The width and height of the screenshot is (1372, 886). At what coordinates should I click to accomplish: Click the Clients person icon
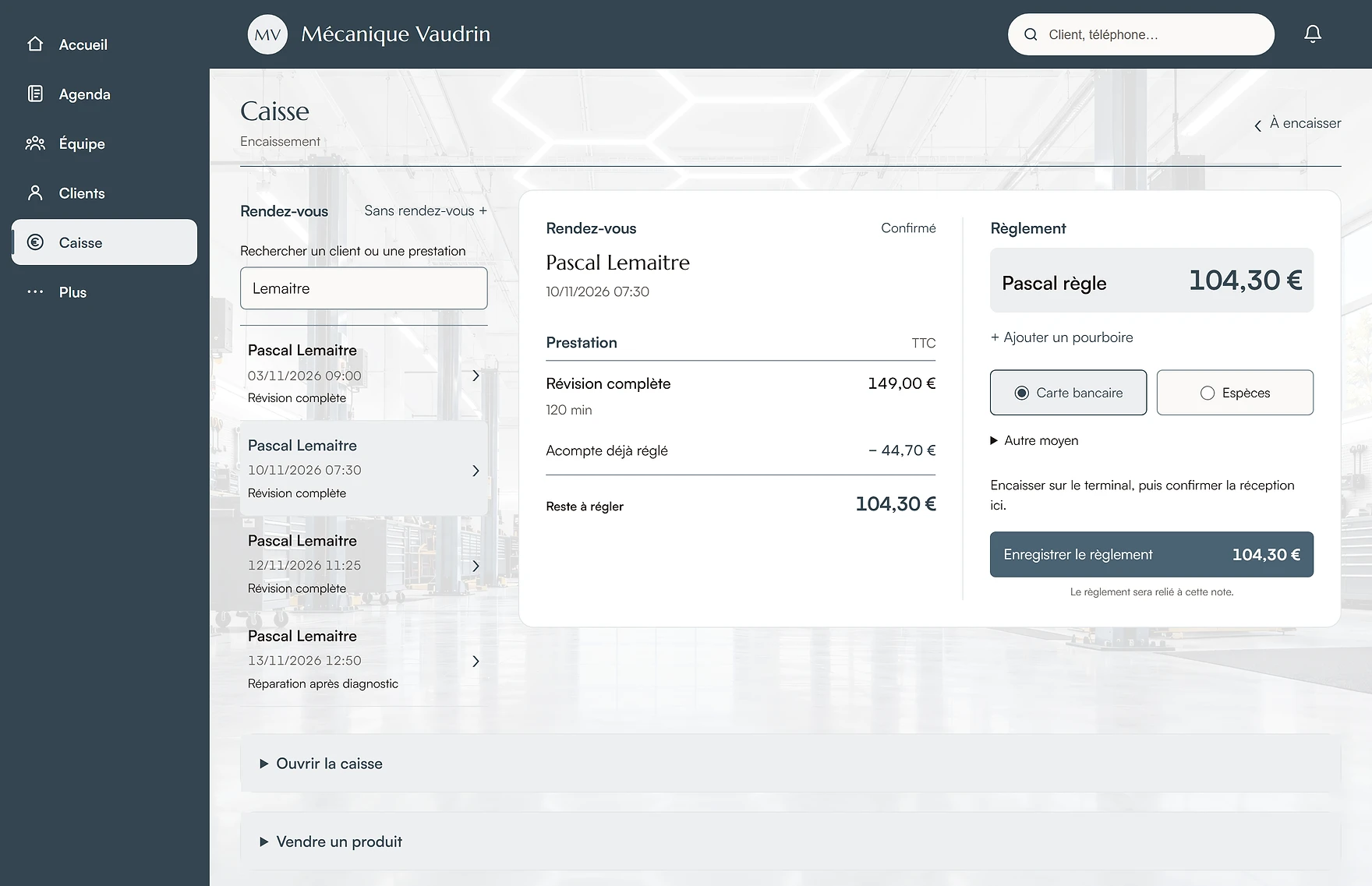click(x=35, y=193)
